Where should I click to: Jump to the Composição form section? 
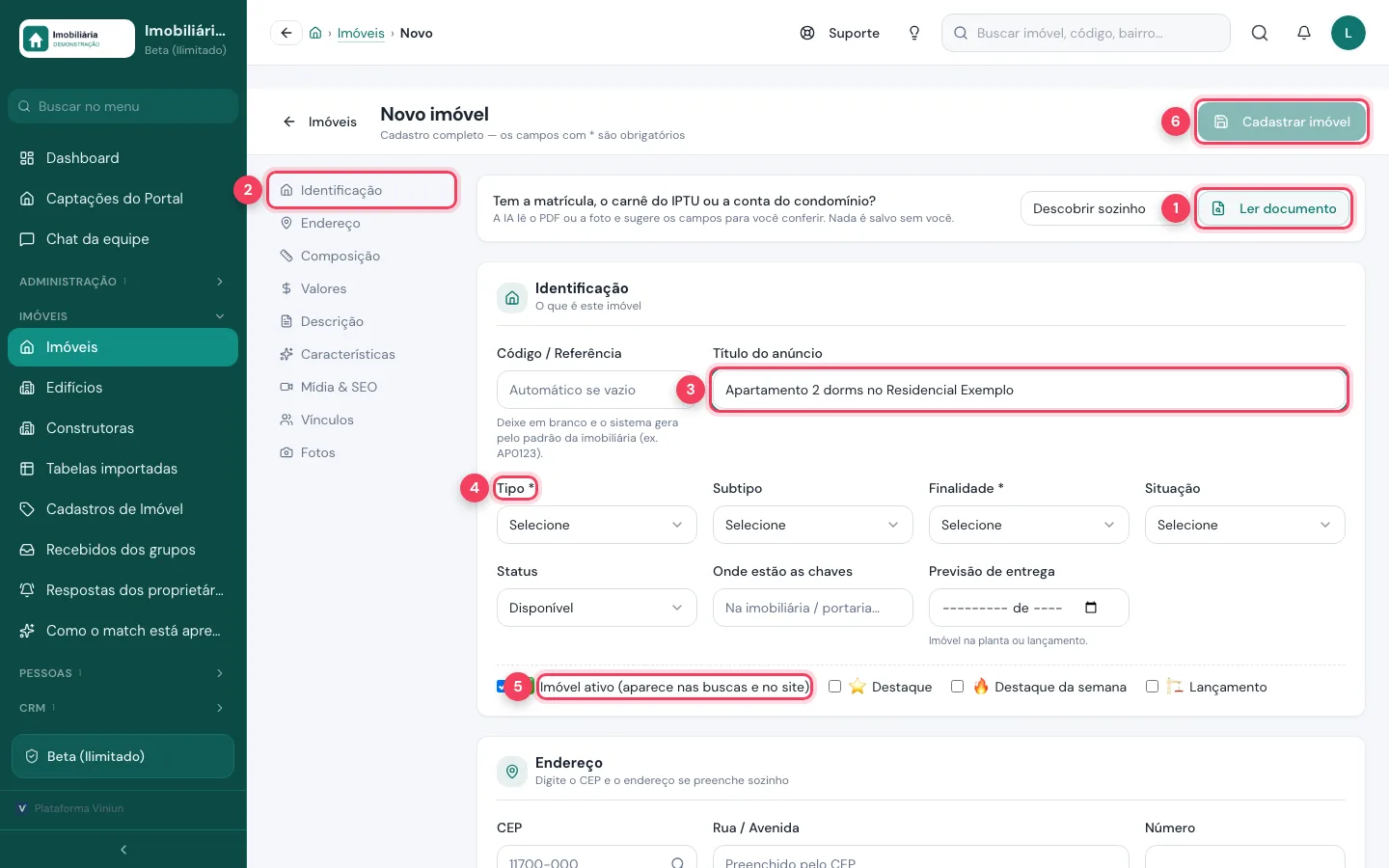pyautogui.click(x=362, y=256)
